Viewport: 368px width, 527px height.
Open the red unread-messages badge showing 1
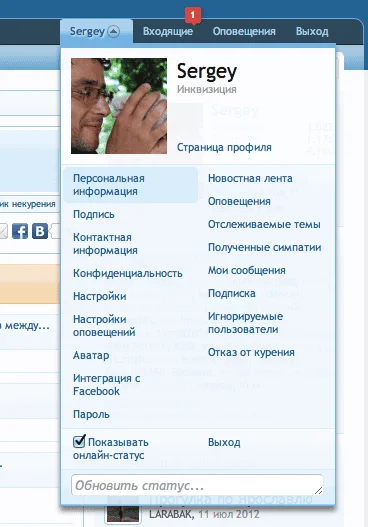(x=193, y=15)
